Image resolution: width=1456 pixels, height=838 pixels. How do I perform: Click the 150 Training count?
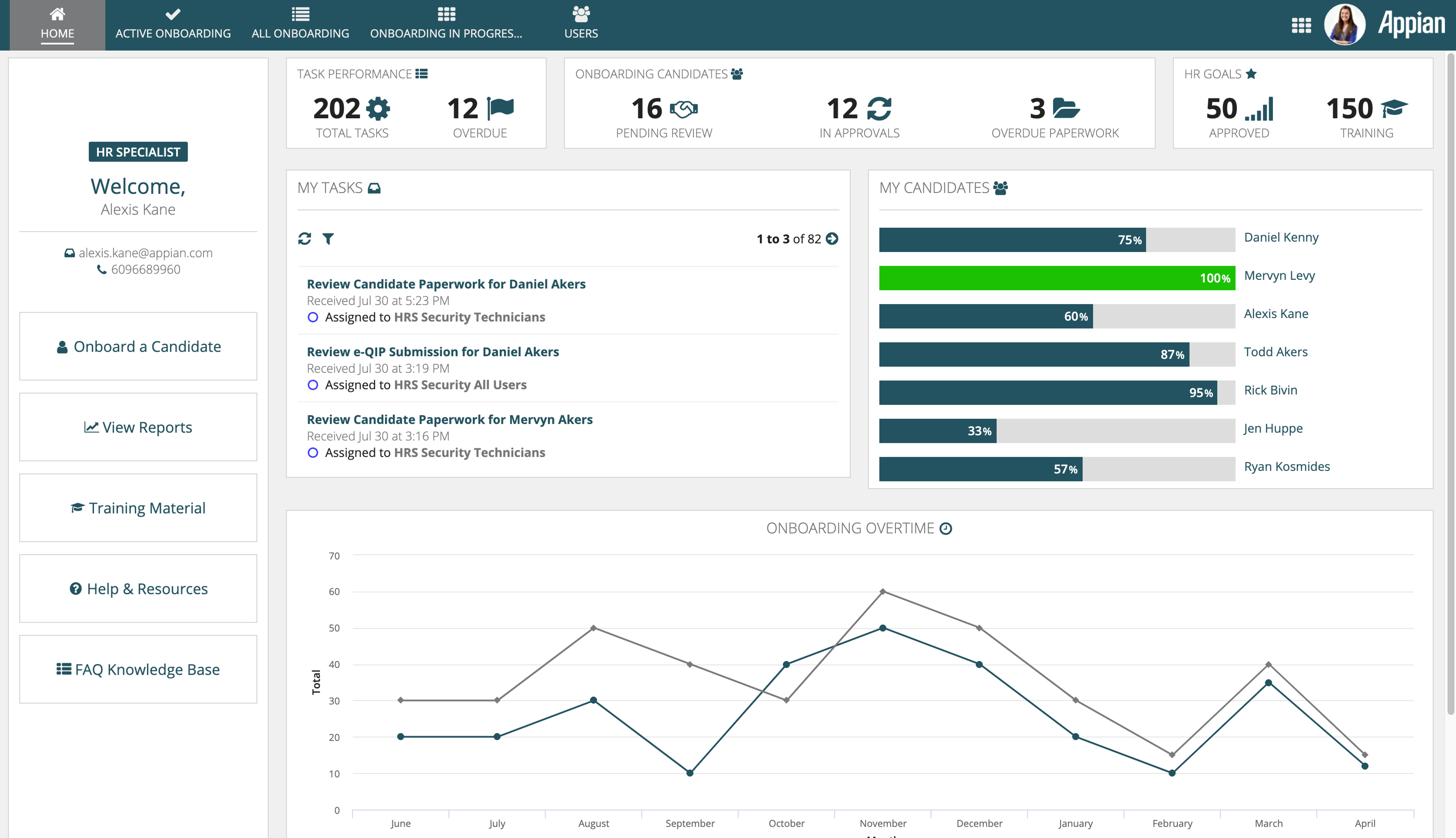point(1349,108)
